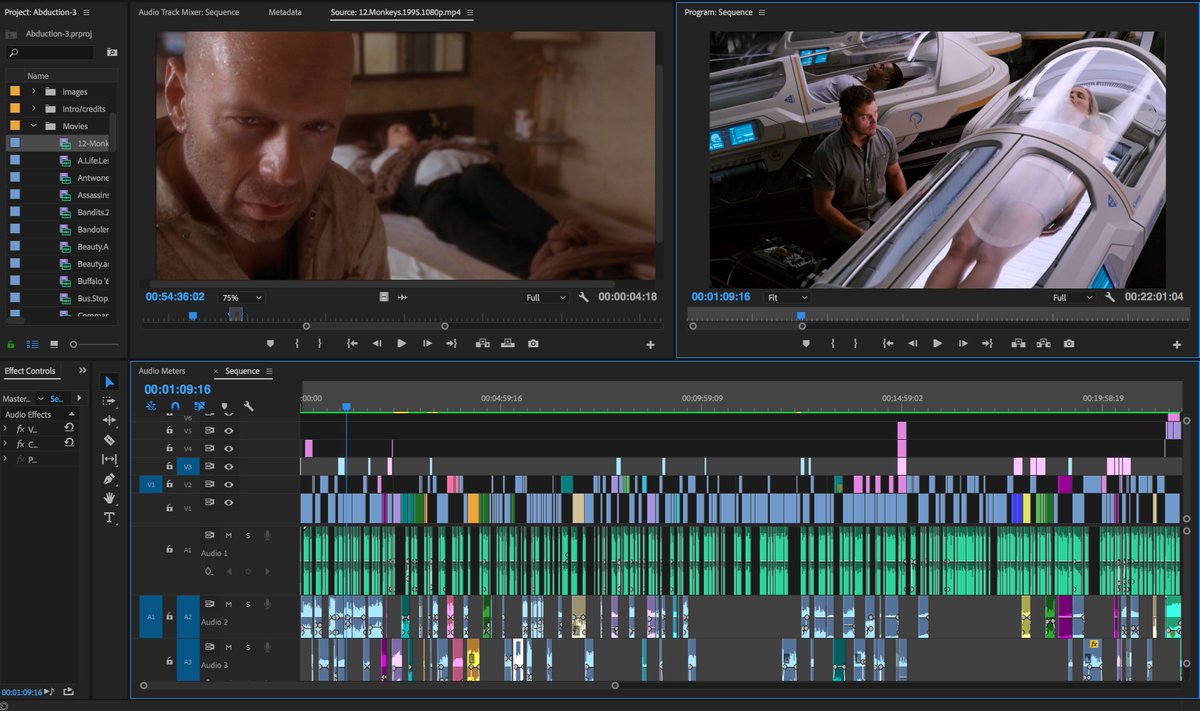
Task: Select the Razor tool
Action: coord(109,440)
